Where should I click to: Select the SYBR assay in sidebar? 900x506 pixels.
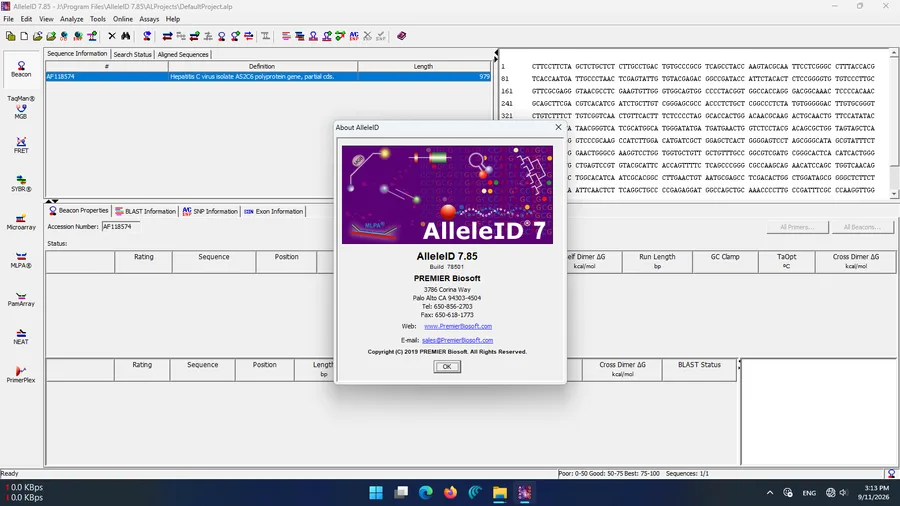[21, 184]
